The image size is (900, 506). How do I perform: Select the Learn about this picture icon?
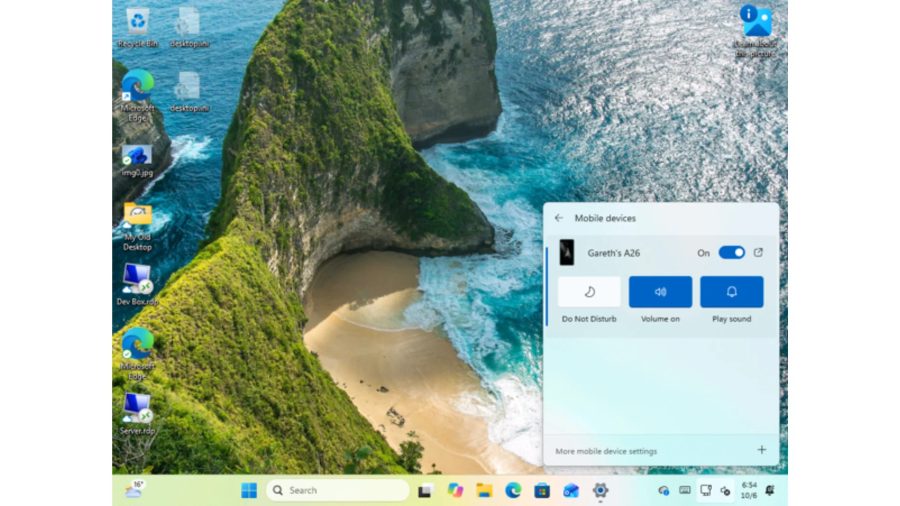(756, 30)
